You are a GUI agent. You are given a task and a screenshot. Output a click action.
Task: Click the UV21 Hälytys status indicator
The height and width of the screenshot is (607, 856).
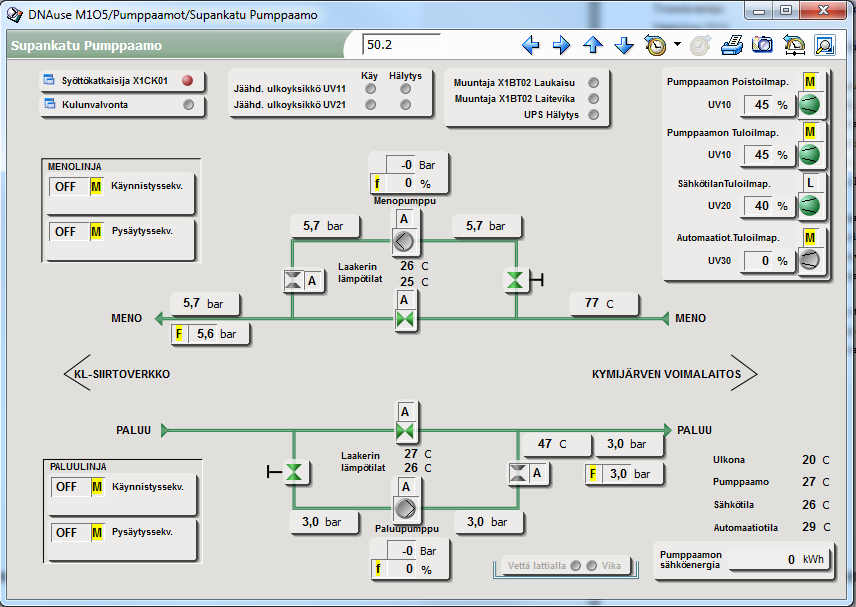click(x=405, y=105)
